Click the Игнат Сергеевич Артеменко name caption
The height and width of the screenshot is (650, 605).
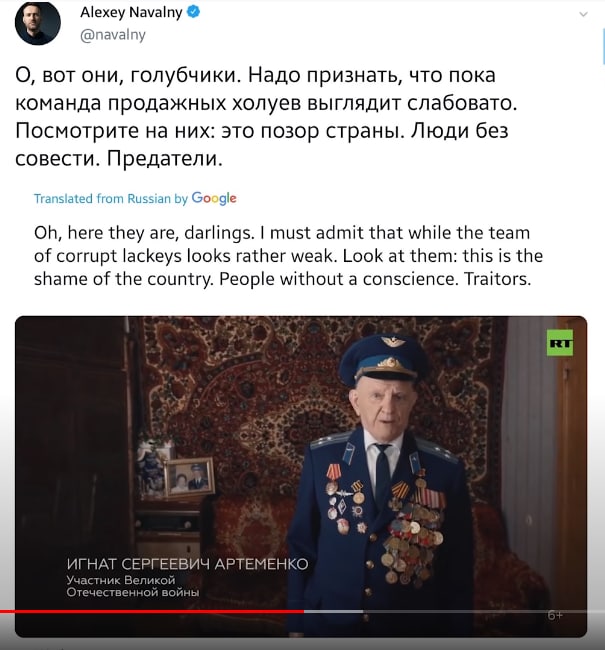coord(187,564)
